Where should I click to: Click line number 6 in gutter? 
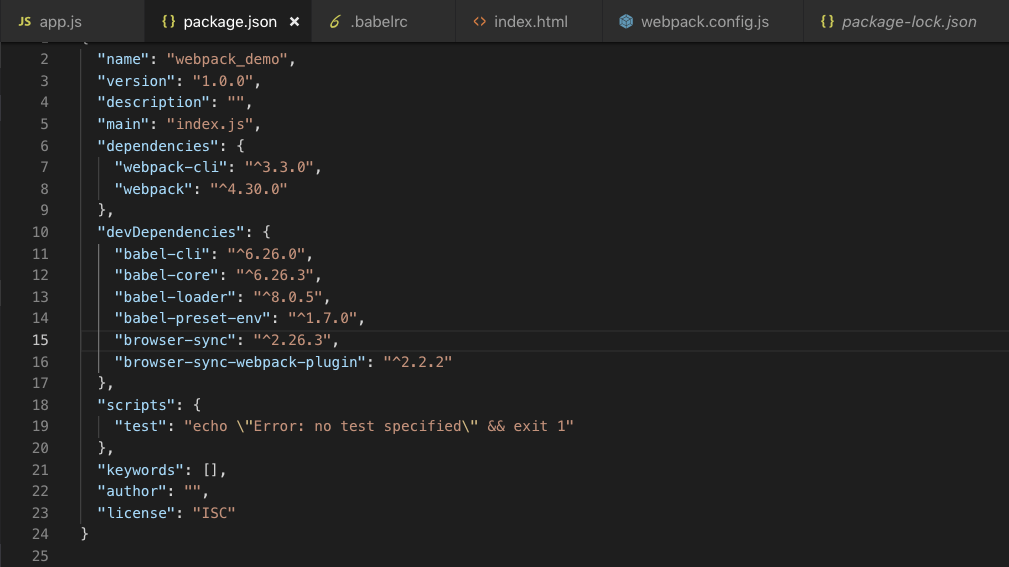[44, 146]
